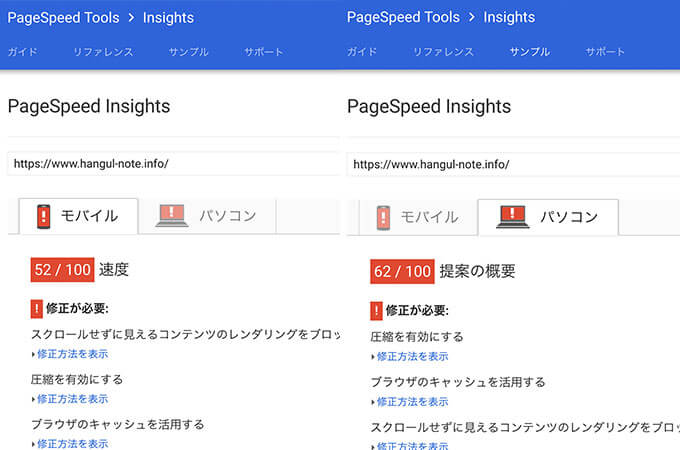This screenshot has width=680, height=450.
Task: Expand 修正方法を表示 under 圧縮を有効にする in right panel
Action: [x=410, y=357]
